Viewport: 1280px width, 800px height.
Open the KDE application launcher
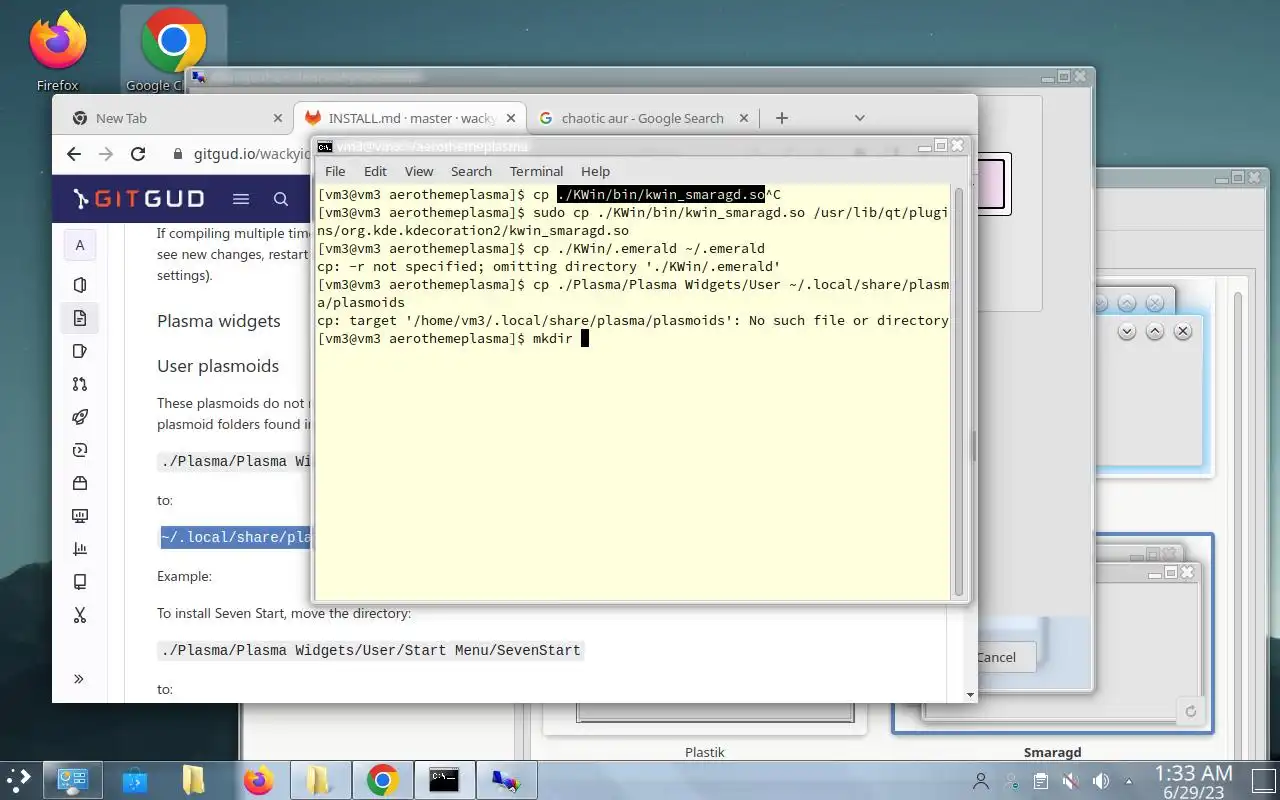coord(20,779)
